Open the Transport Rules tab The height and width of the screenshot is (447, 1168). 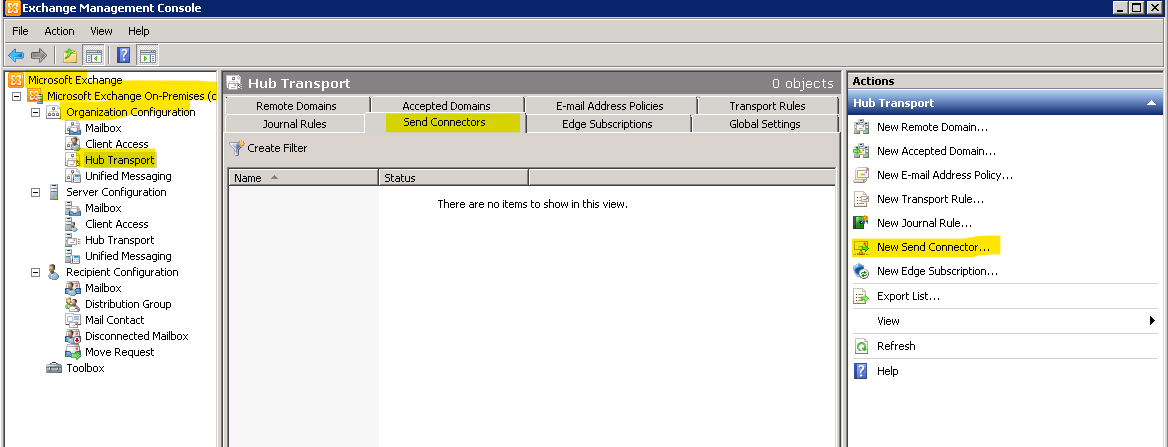pyautogui.click(x=767, y=106)
